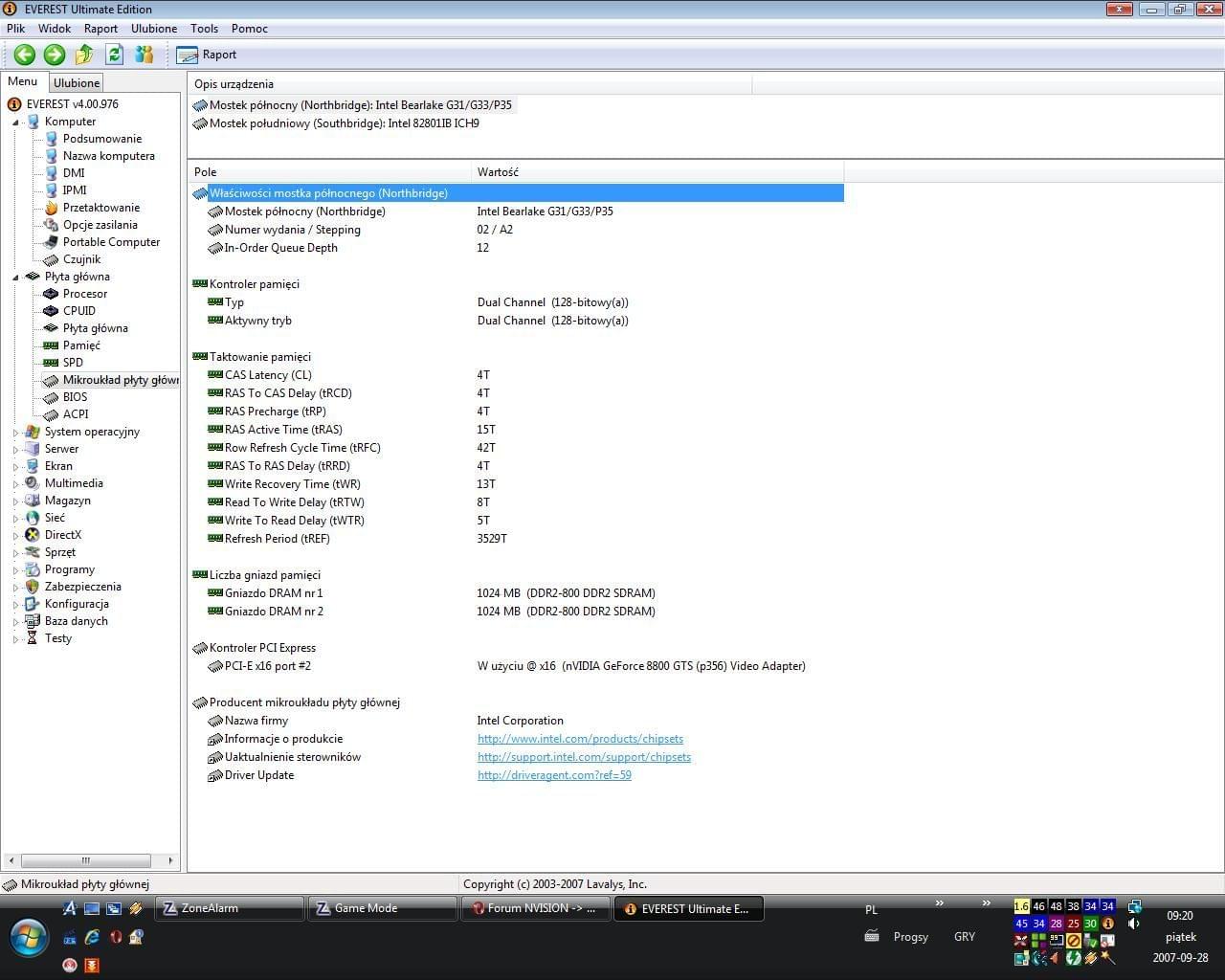Click the users toolbar icon next to Refresh

(x=145, y=55)
